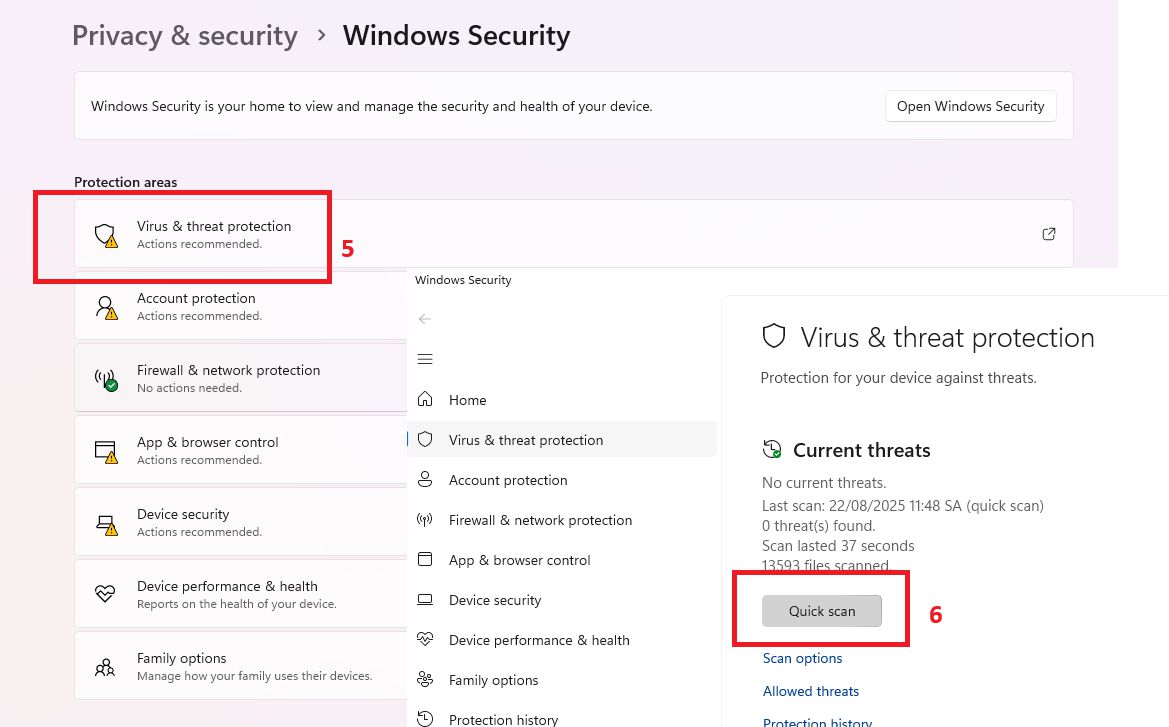Click the Account protection person icon in Protection areas
This screenshot has width=1169, height=727.
click(106, 307)
